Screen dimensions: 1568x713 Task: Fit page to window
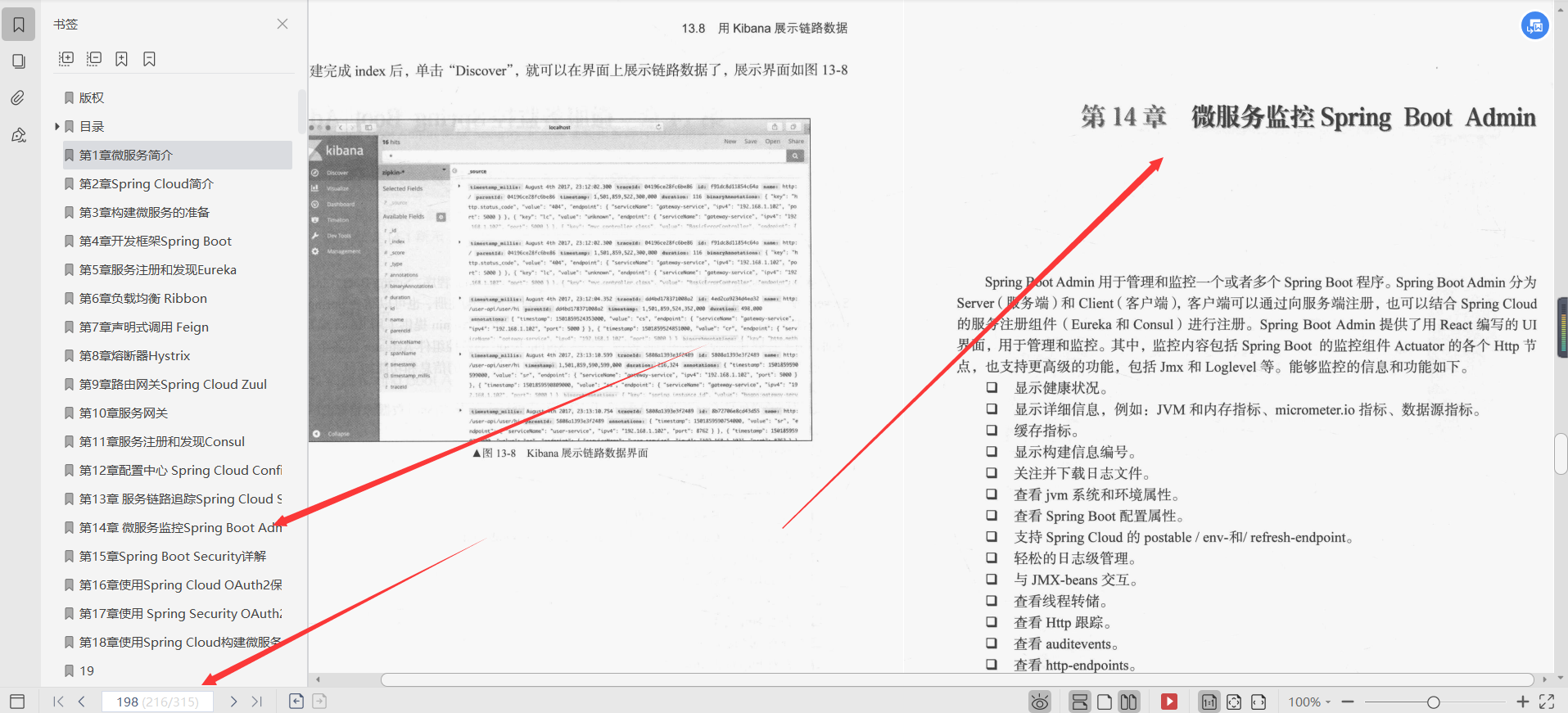click(x=1234, y=702)
